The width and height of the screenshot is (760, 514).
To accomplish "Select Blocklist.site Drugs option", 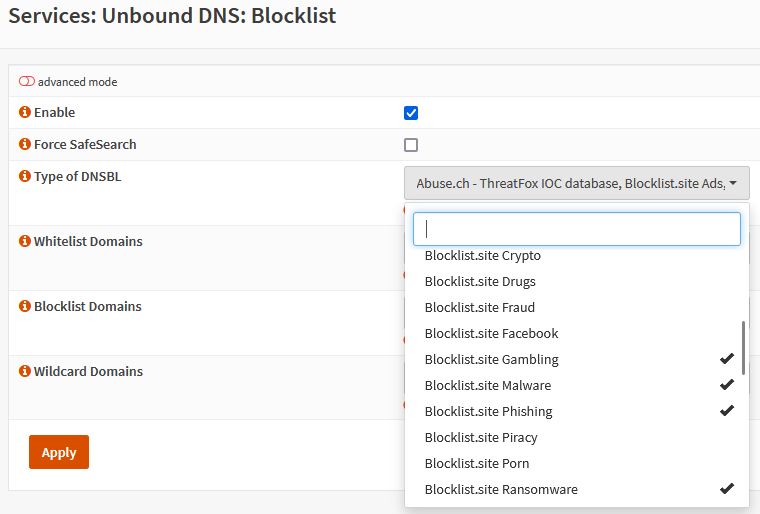I will click(x=480, y=282).
